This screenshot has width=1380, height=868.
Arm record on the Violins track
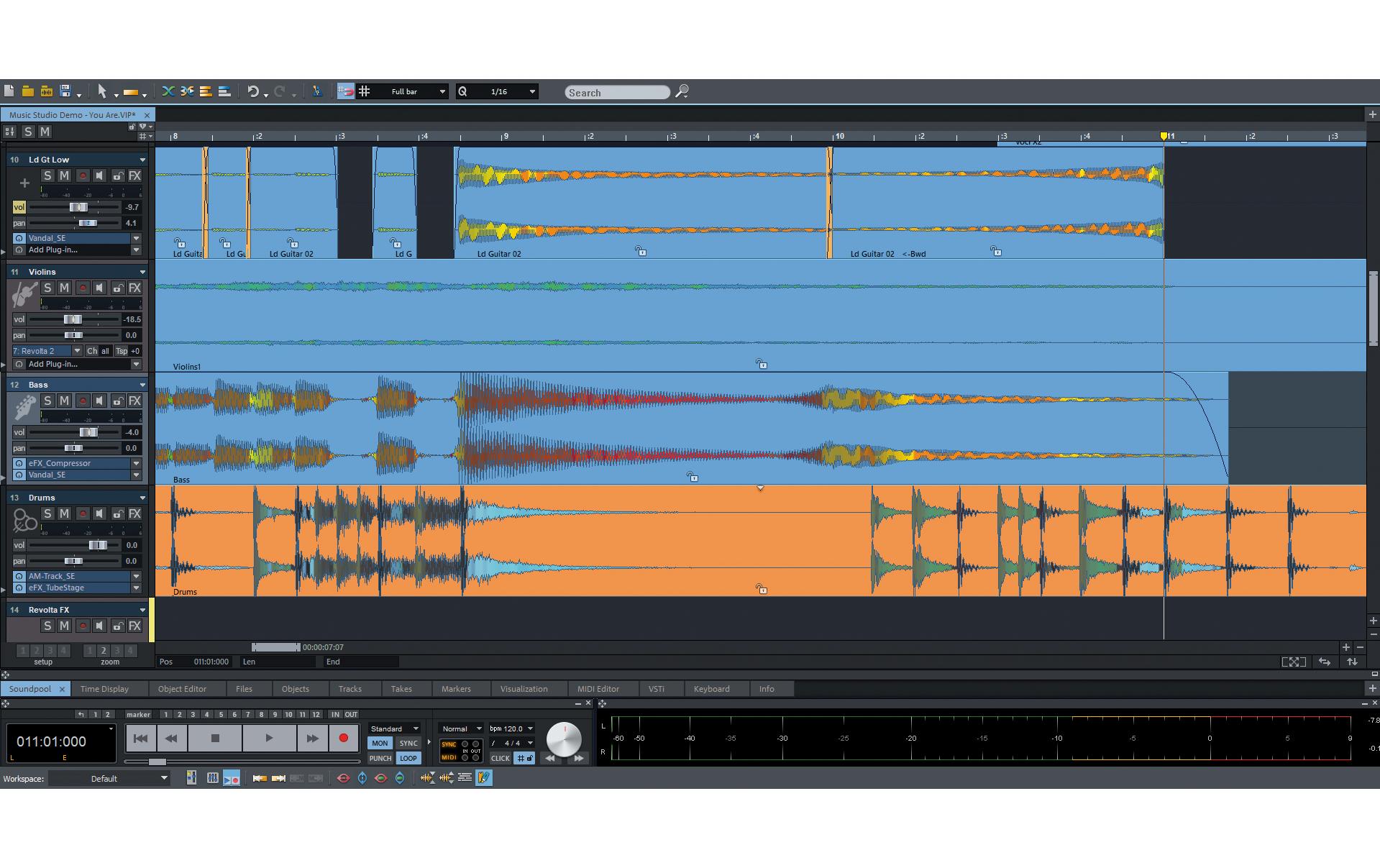[82, 288]
